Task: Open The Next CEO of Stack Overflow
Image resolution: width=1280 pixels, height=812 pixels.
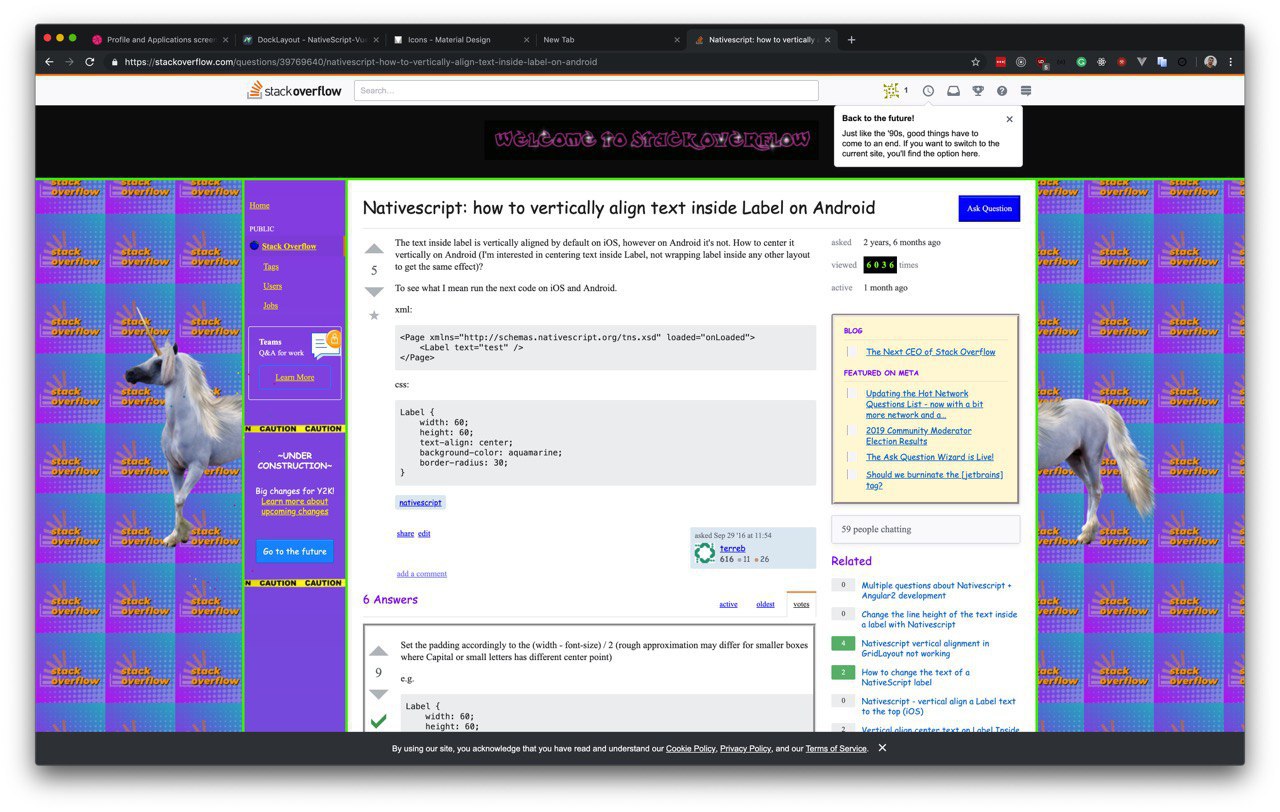Action: coord(931,352)
